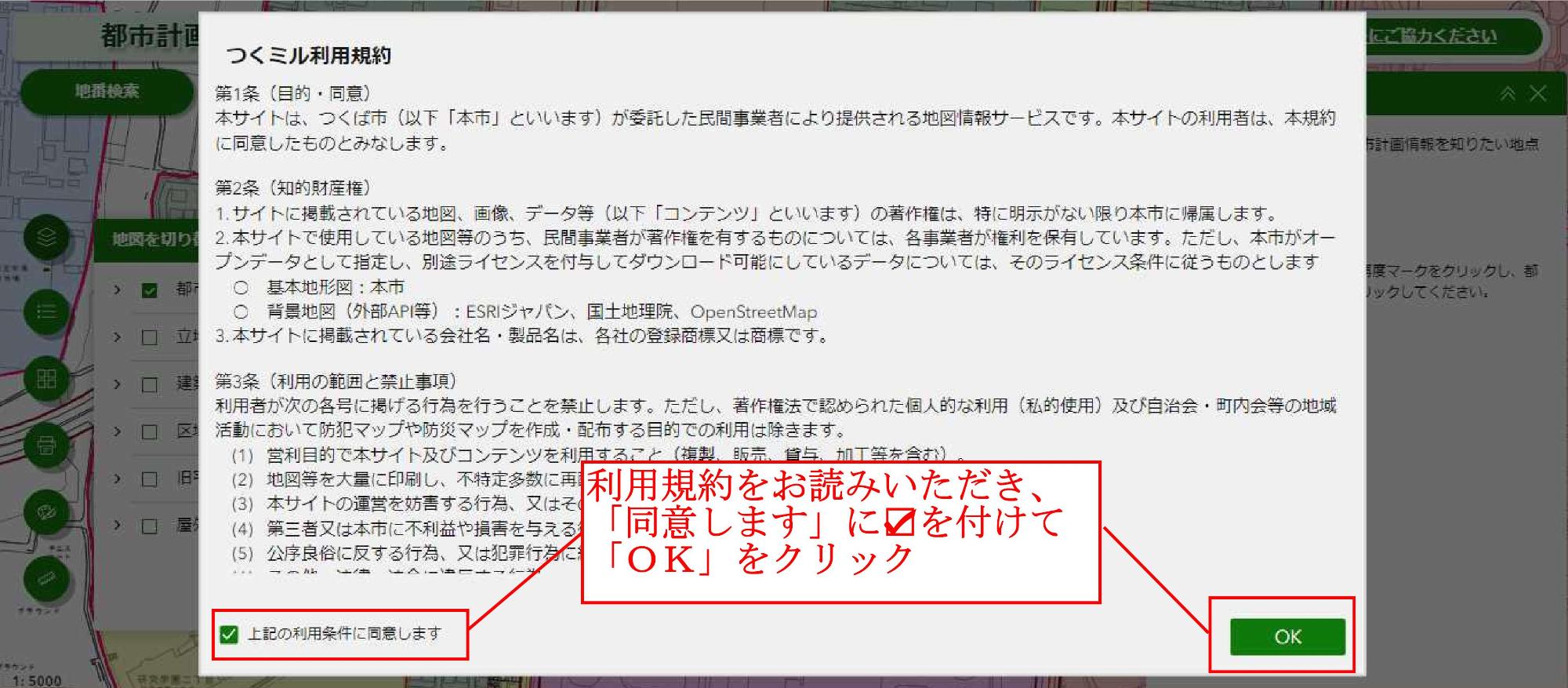The height and width of the screenshot is (688, 1568).
Task: Click the green OK button
Action: click(x=1287, y=636)
